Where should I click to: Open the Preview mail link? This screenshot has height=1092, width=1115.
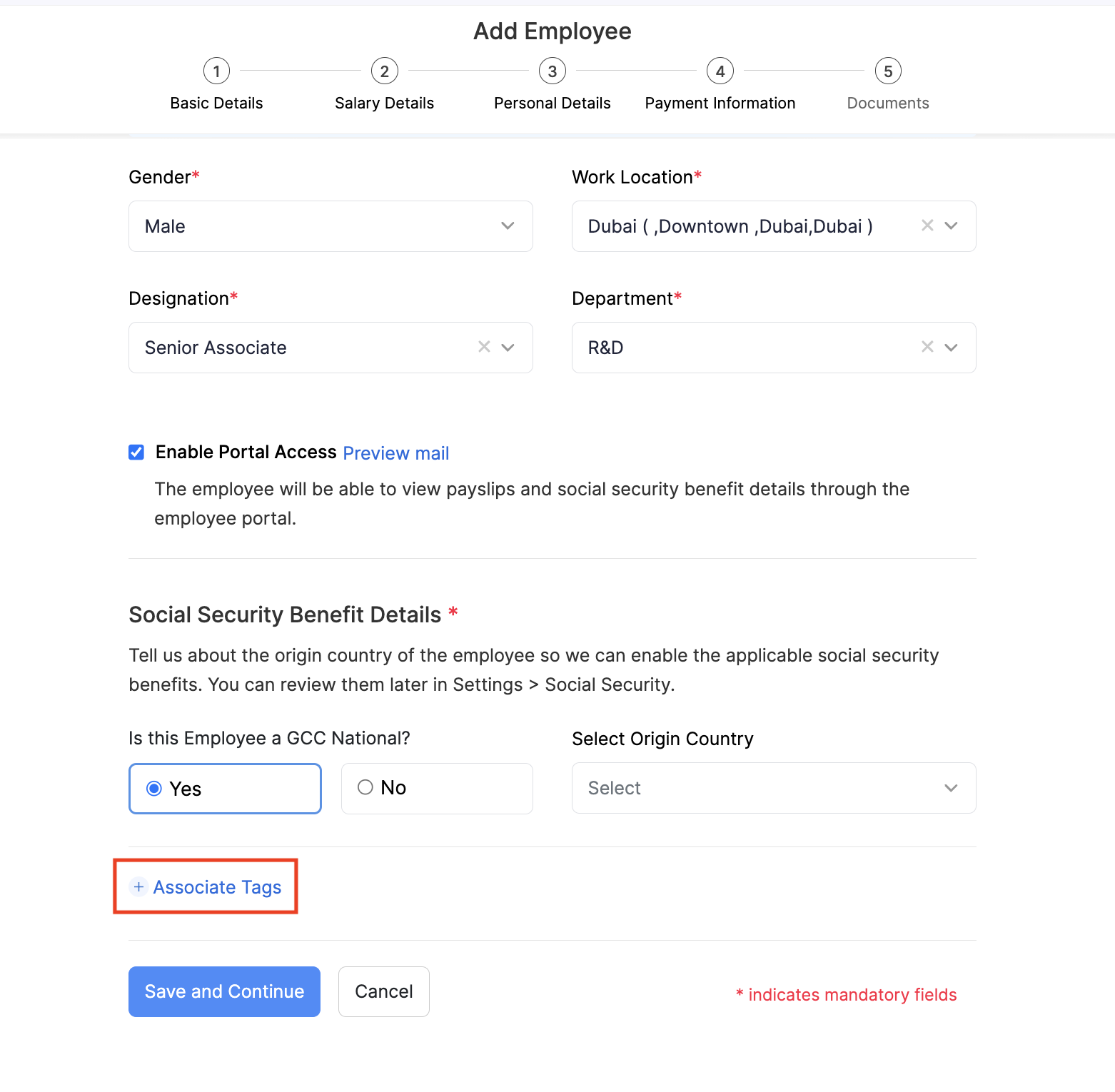tap(395, 453)
